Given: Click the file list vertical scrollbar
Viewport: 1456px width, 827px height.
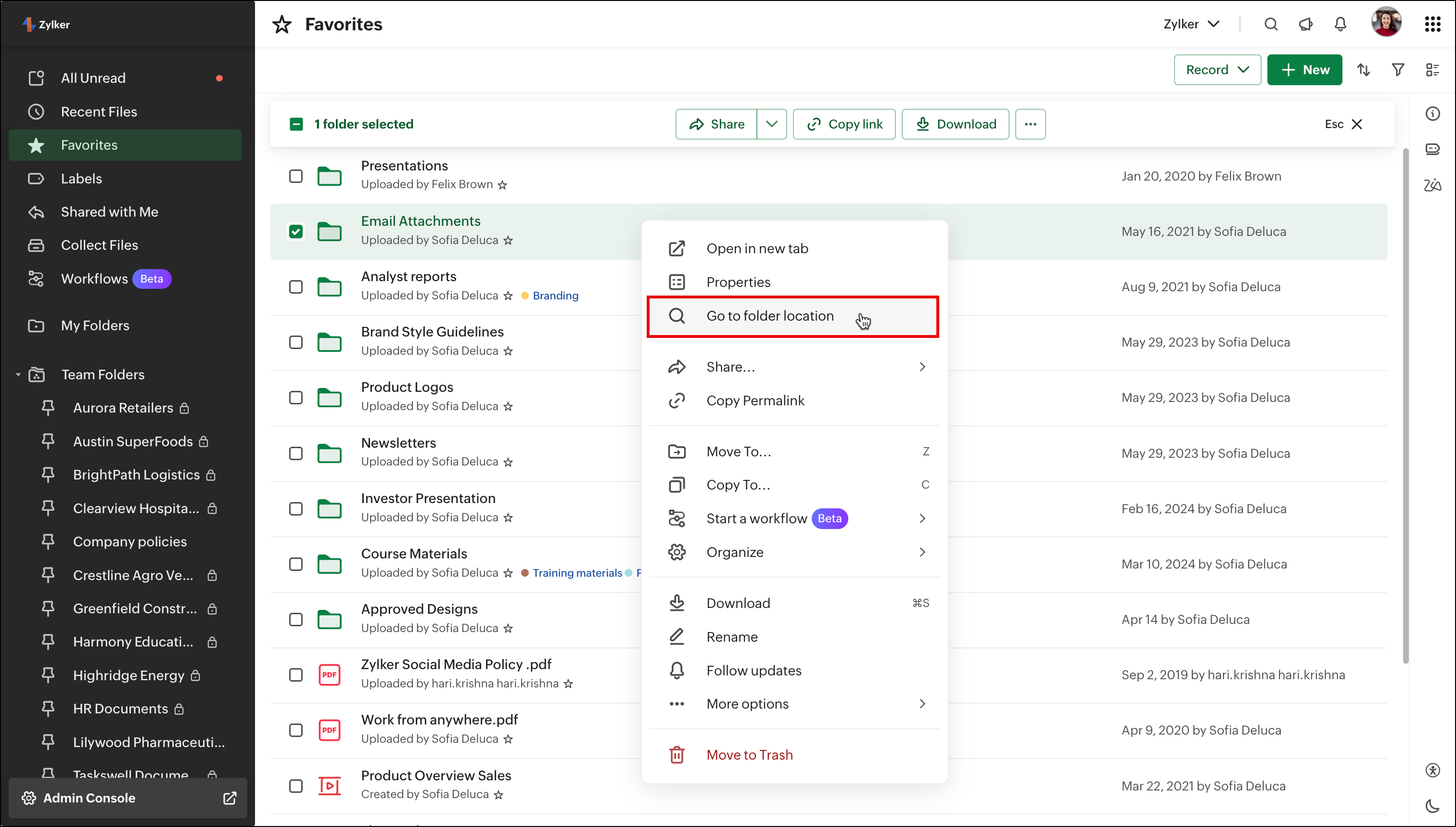Looking at the screenshot, I should click(x=1405, y=406).
